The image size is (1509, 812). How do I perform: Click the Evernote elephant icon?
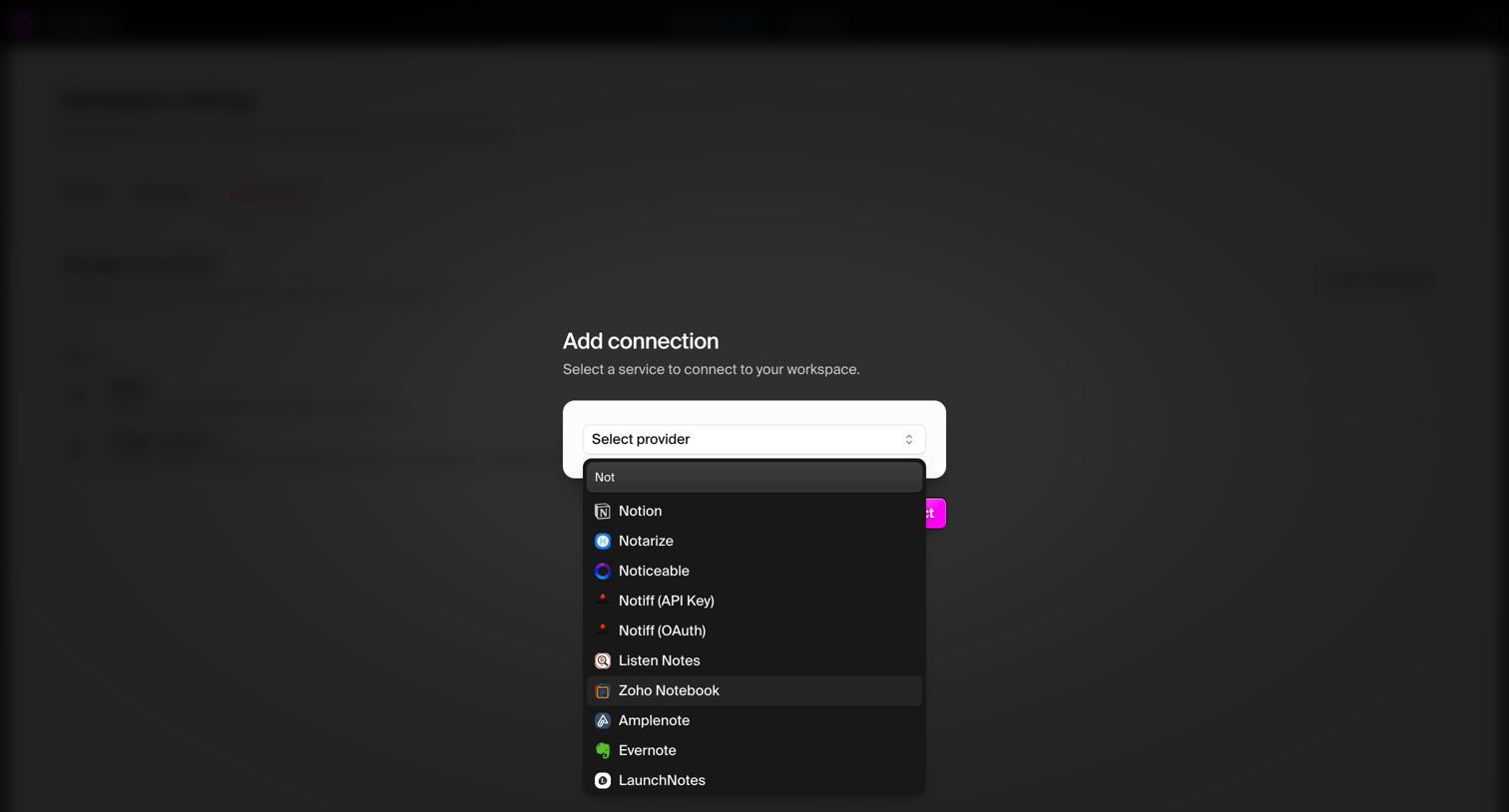click(x=603, y=751)
